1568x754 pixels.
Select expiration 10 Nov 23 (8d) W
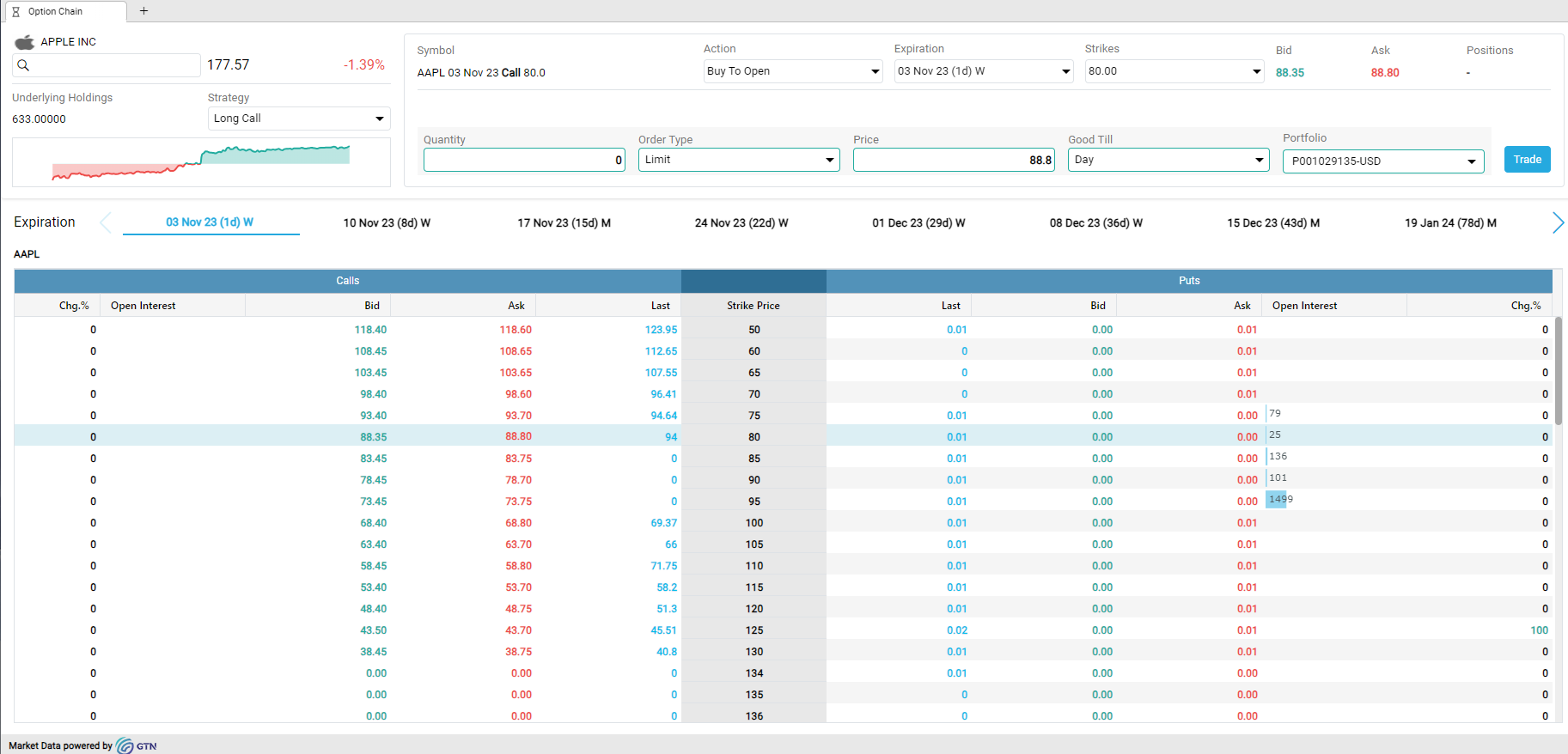coord(387,223)
